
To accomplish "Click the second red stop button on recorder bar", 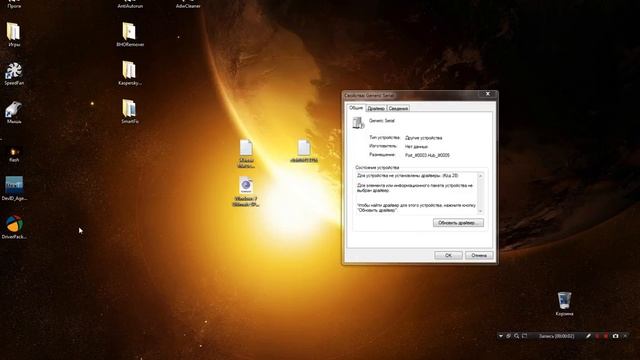I will coord(606,336).
